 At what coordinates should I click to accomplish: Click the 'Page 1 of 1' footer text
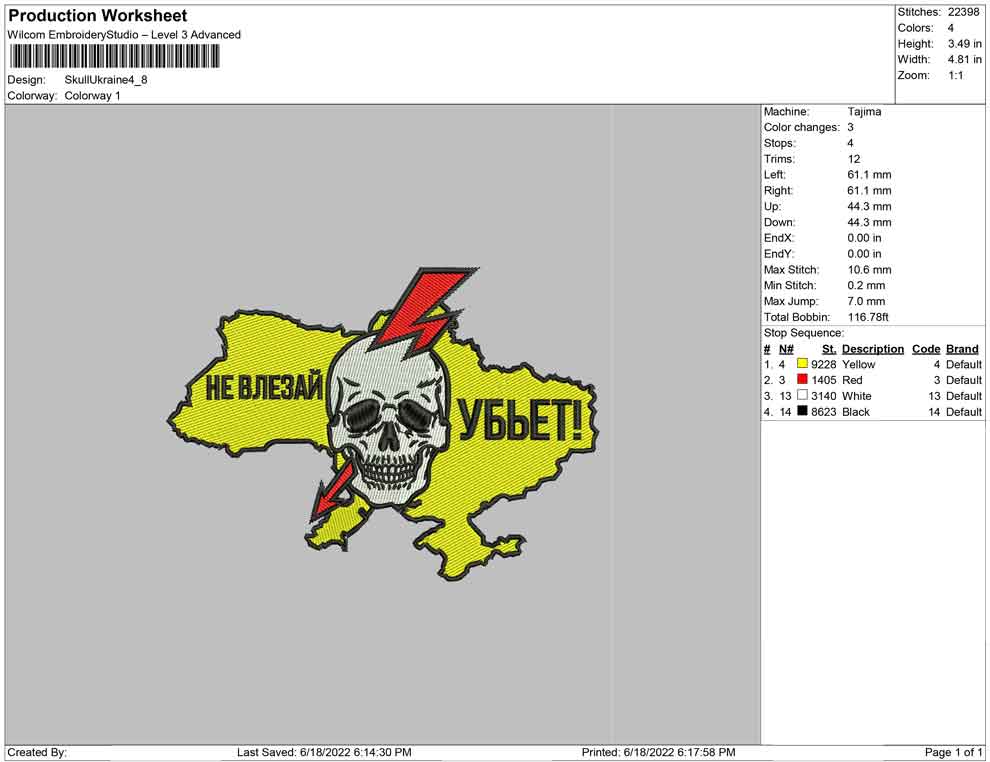(953, 752)
